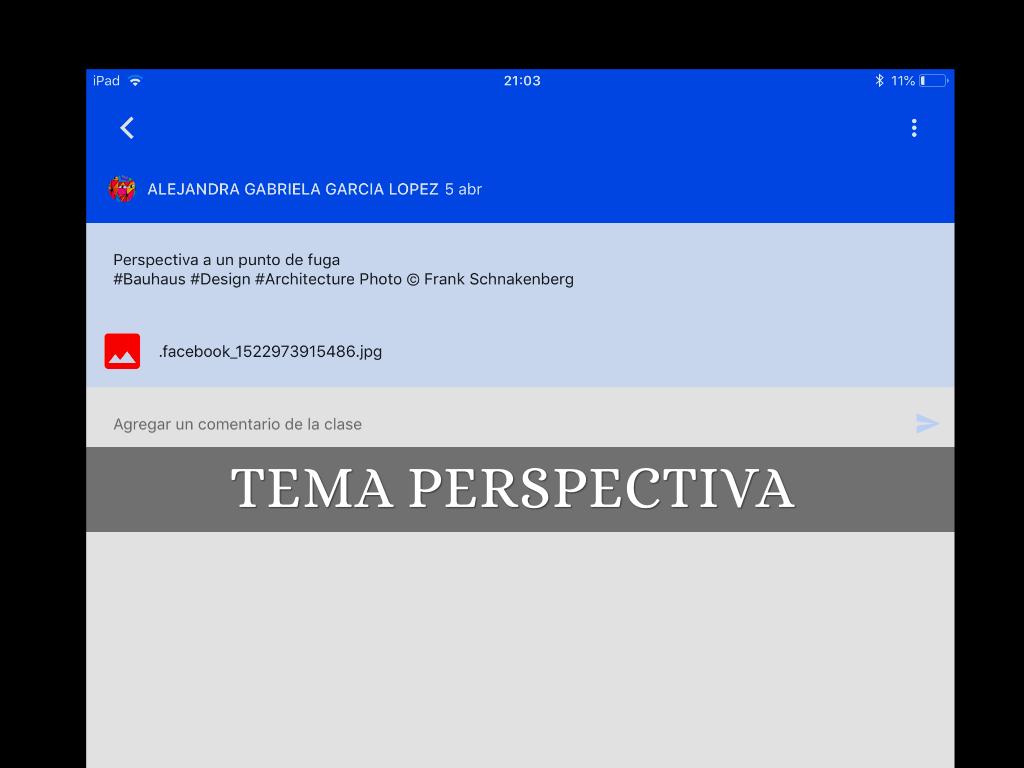Open the three-dot more options menu
This screenshot has height=768, width=1024.
[x=913, y=128]
